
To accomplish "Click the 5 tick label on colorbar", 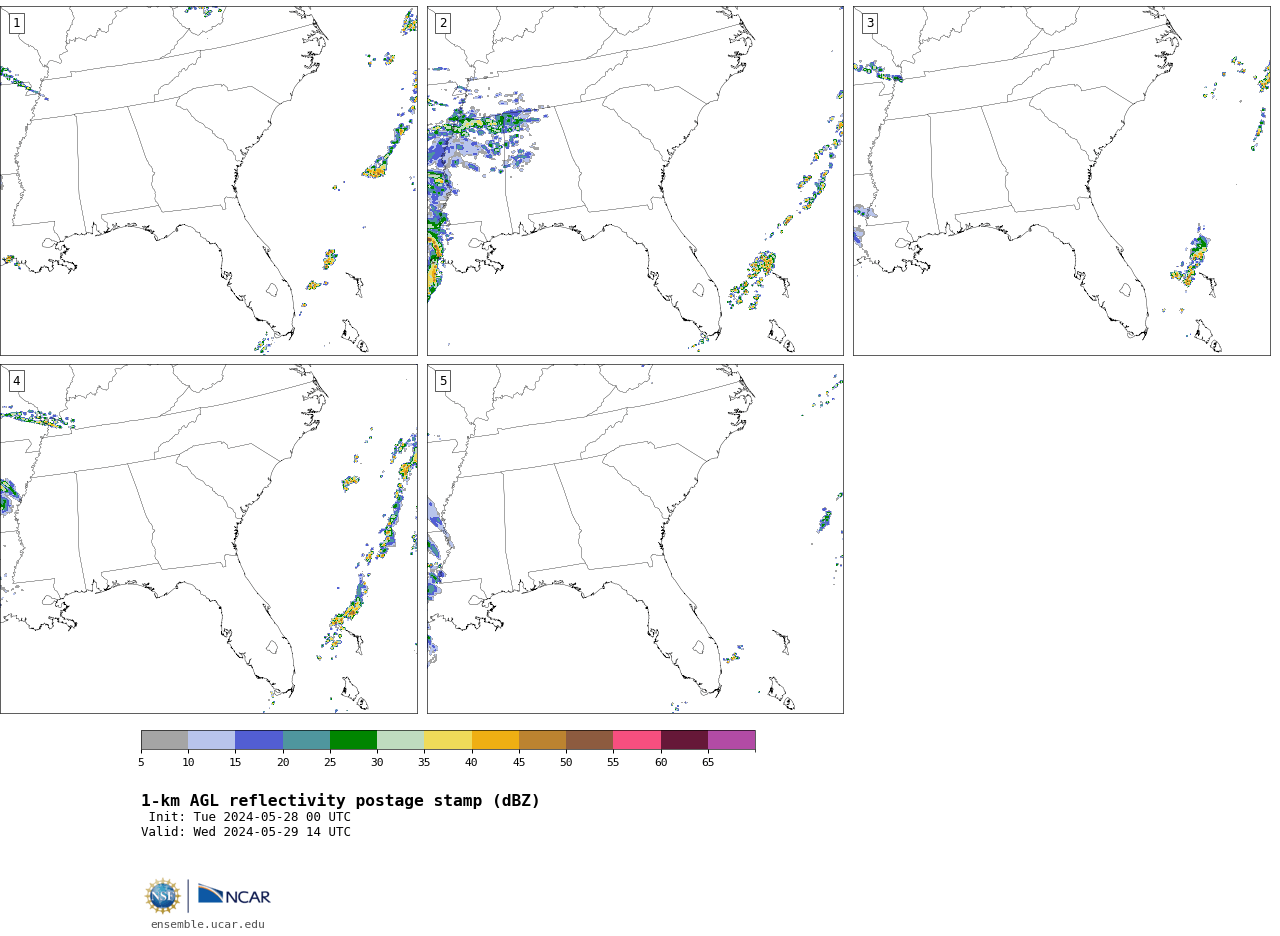I will pyautogui.click(x=141, y=763).
